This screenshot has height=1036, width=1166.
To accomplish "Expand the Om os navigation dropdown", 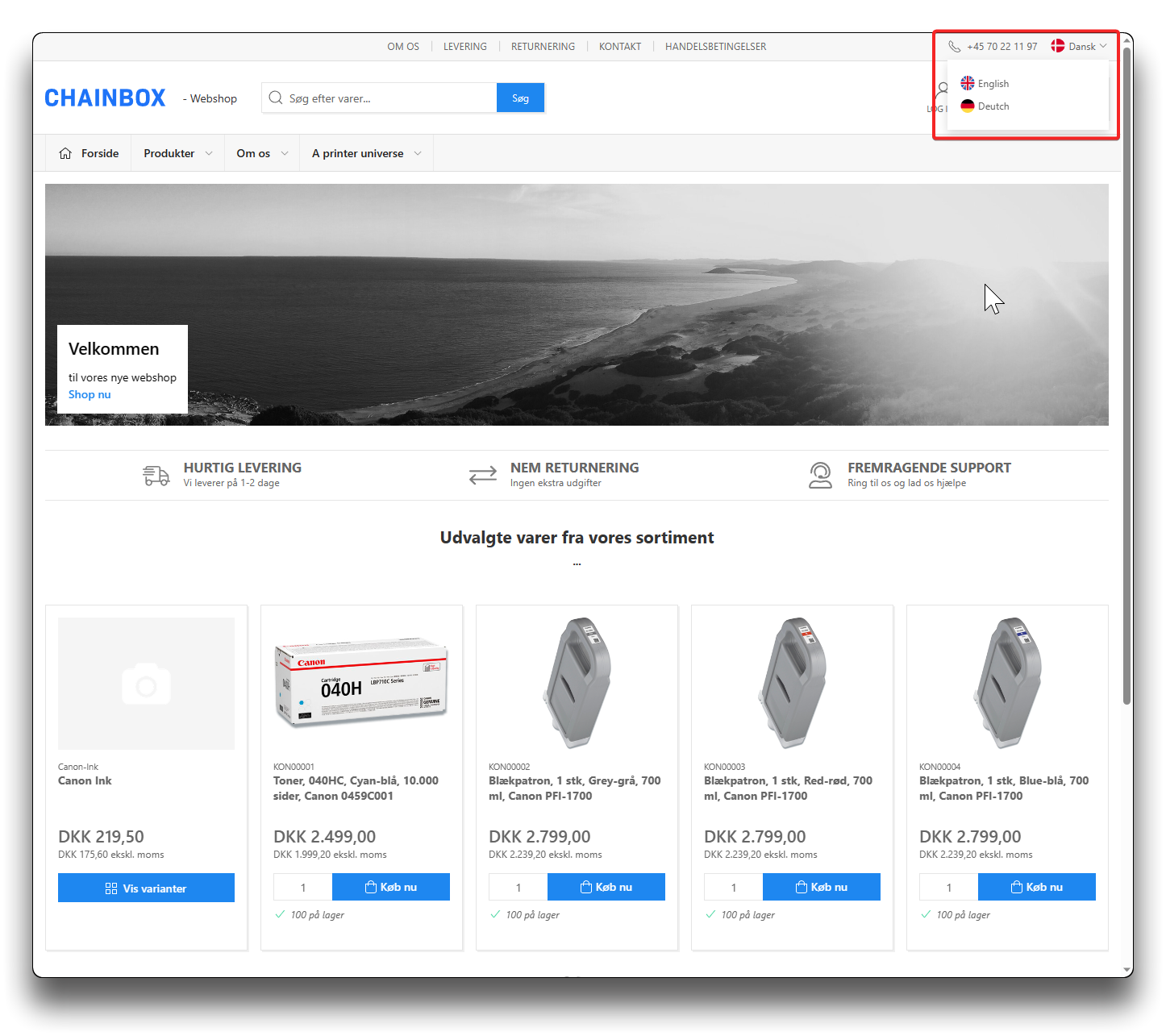I will (x=261, y=153).
